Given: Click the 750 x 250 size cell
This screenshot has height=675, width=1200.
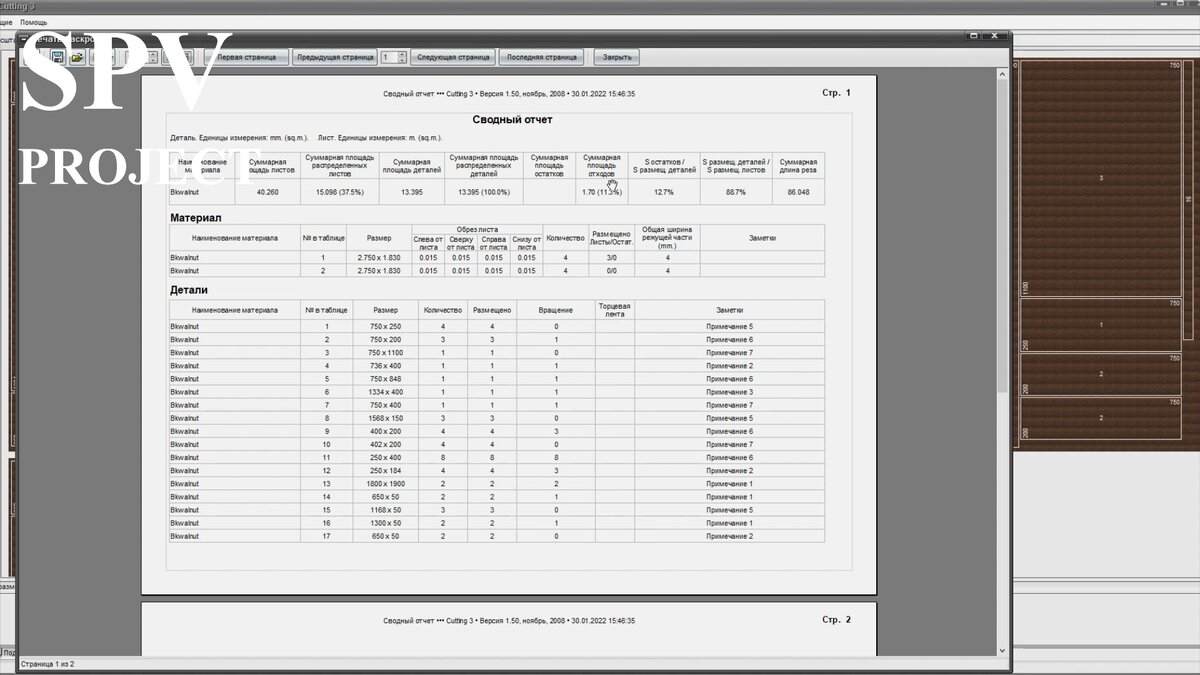Looking at the screenshot, I should pos(384,327).
